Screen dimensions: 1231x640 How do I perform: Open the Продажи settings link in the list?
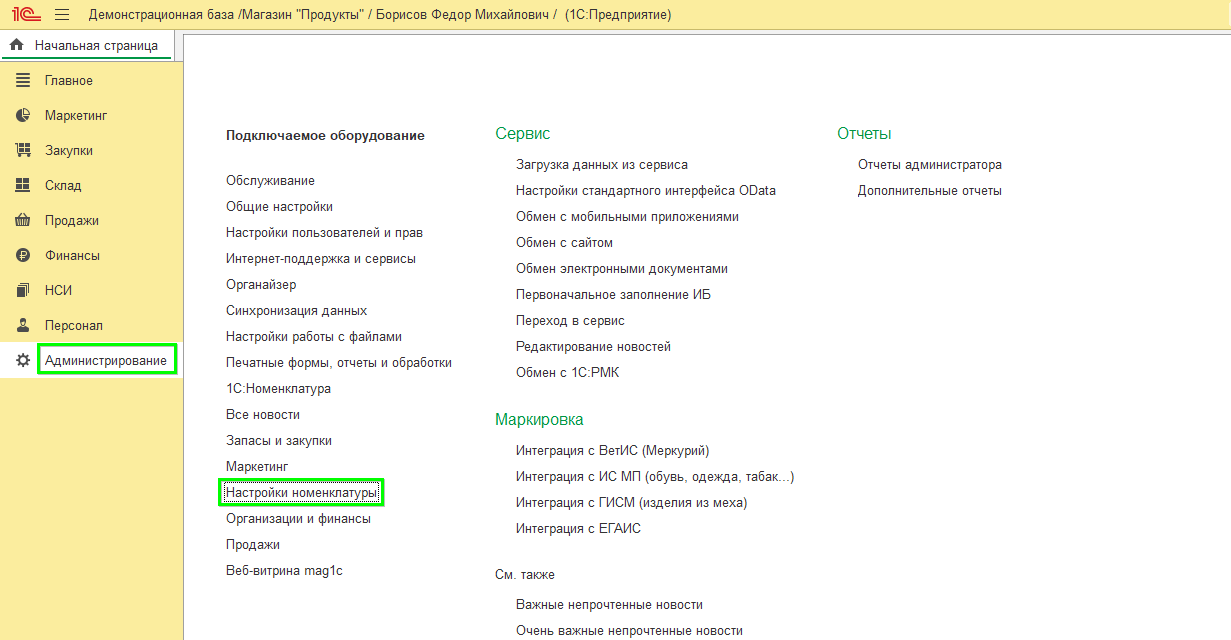(x=253, y=544)
